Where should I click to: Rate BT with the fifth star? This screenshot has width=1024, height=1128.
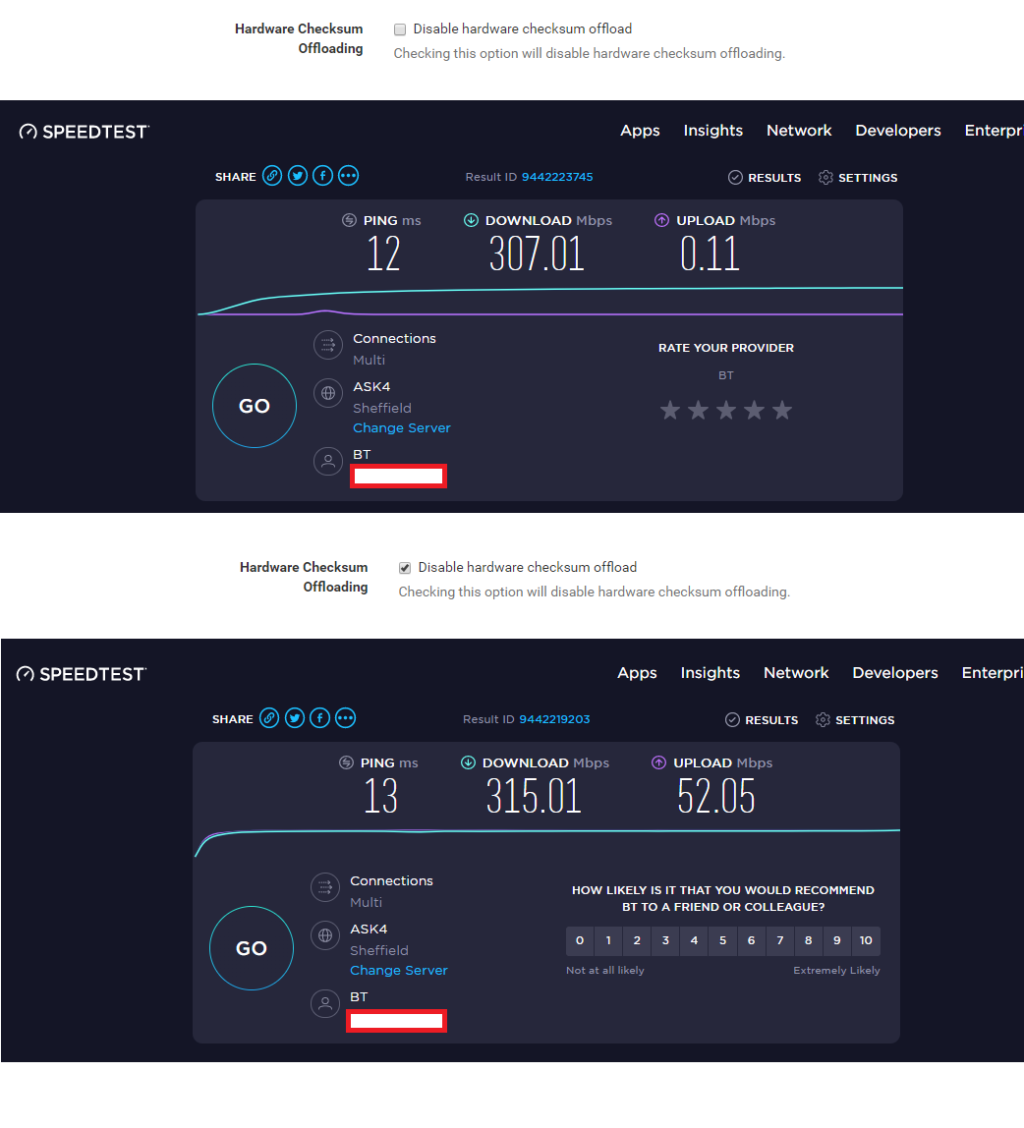tap(782, 410)
